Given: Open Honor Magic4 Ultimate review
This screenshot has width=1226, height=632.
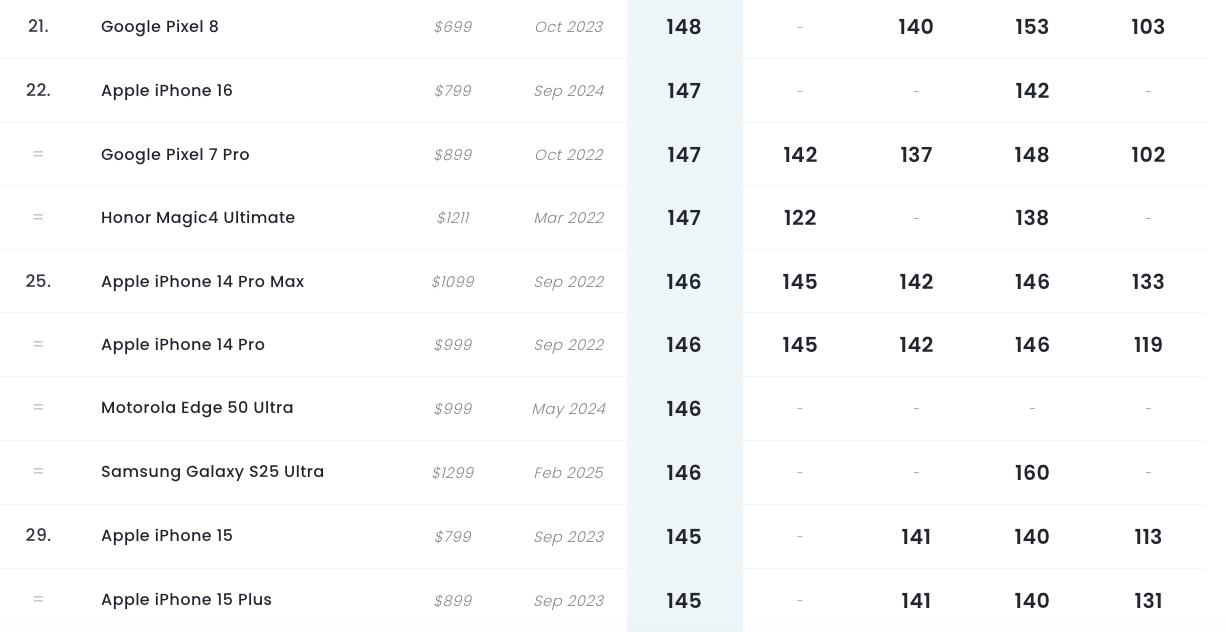Looking at the screenshot, I should click(198, 218).
